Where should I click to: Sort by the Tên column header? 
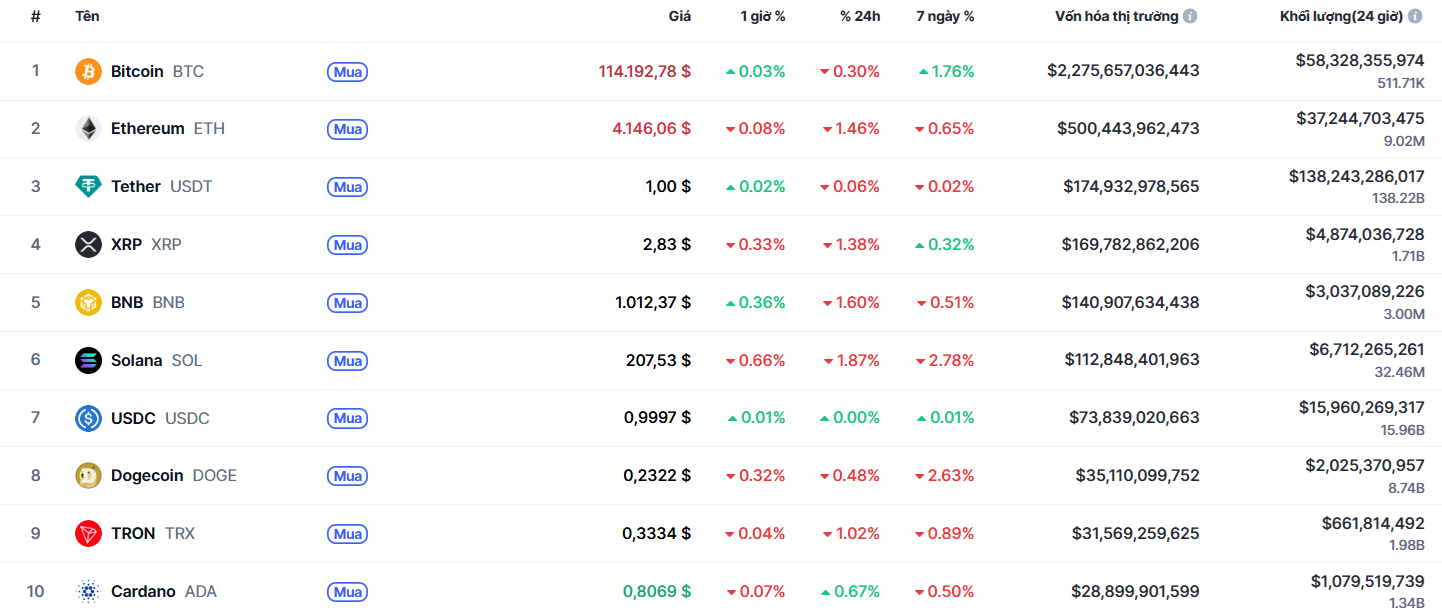coord(87,16)
